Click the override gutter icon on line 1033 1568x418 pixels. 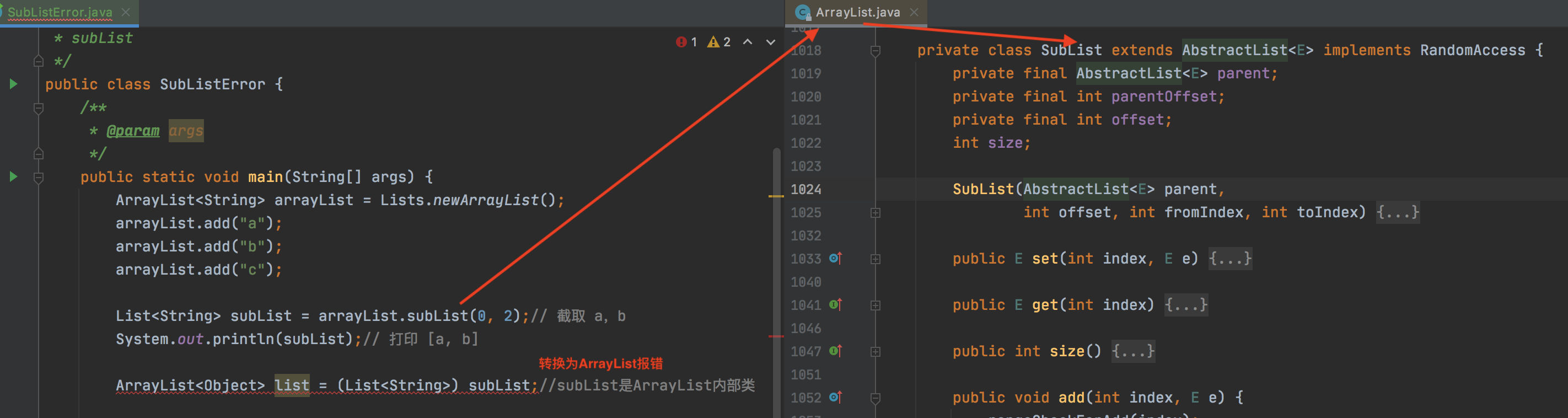click(836, 258)
